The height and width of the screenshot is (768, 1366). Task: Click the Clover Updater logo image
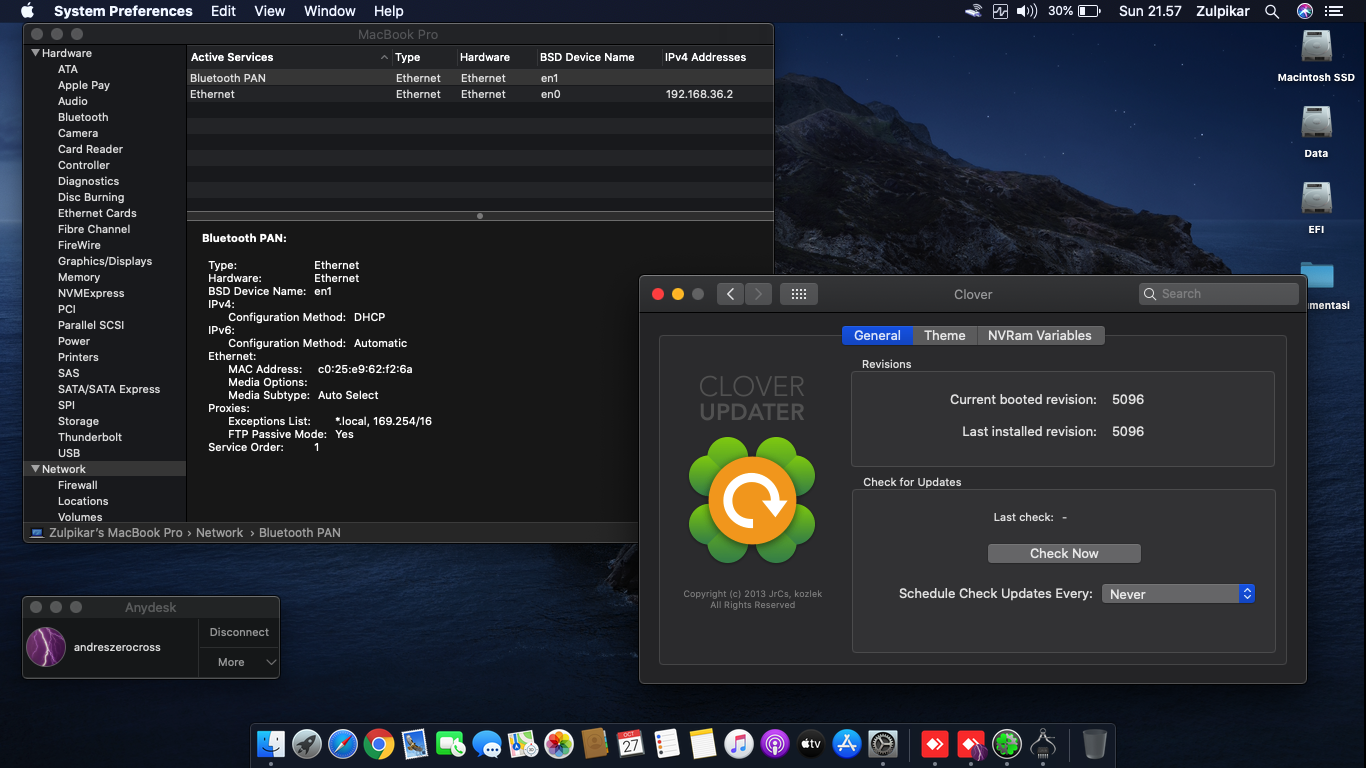click(x=752, y=500)
